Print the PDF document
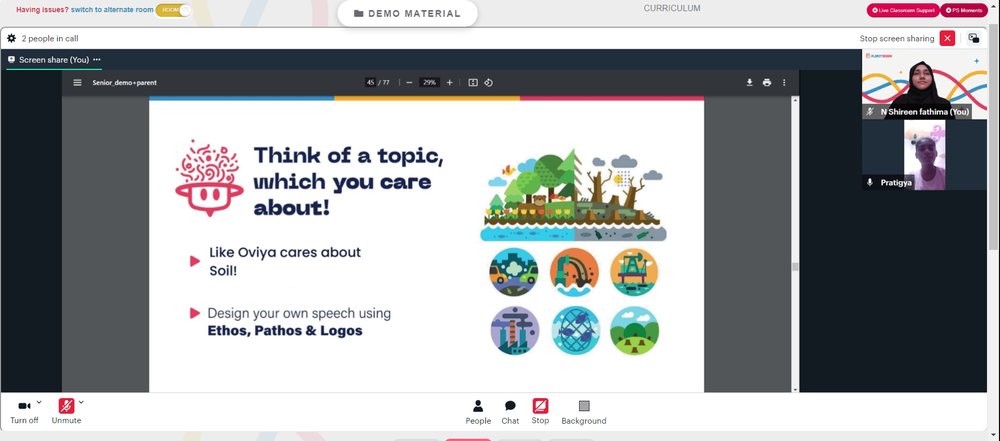Viewport: 1000px width, 441px height. pos(767,82)
